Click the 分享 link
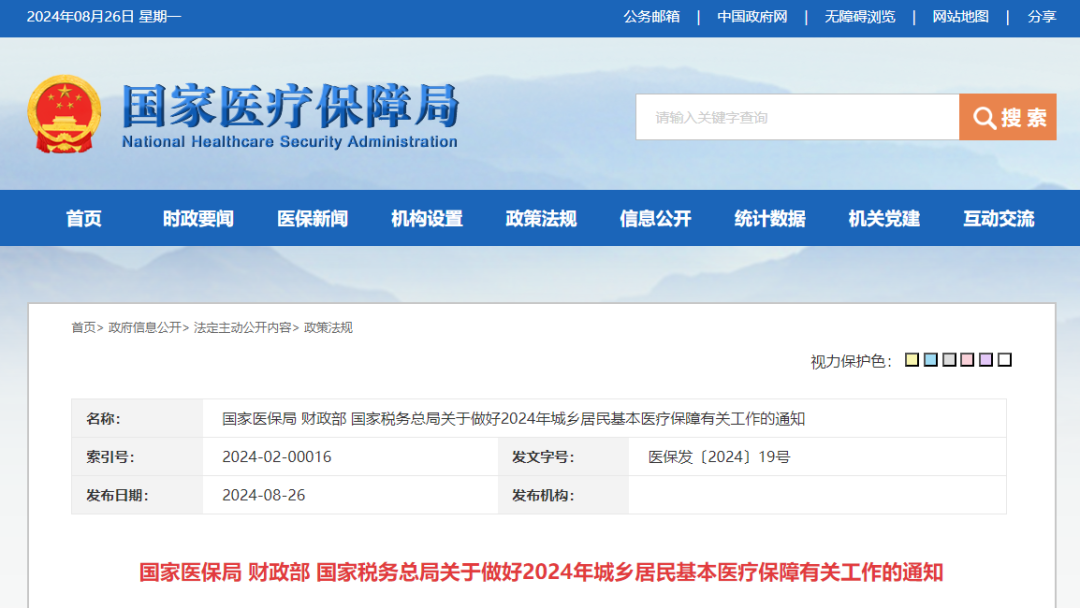This screenshot has width=1080, height=608. pos(1041,17)
